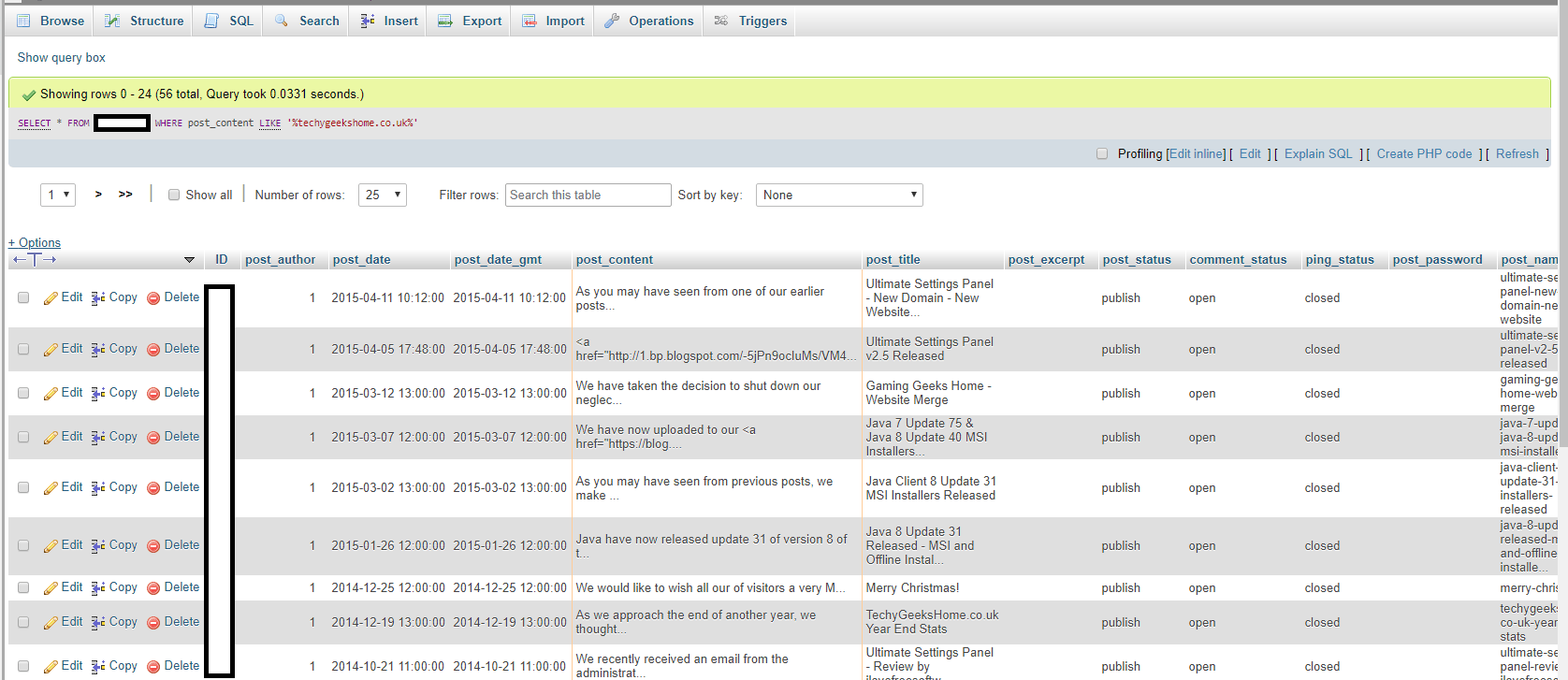The image size is (1568, 680).
Task: Click the Import tab's icon
Action: tap(529, 21)
